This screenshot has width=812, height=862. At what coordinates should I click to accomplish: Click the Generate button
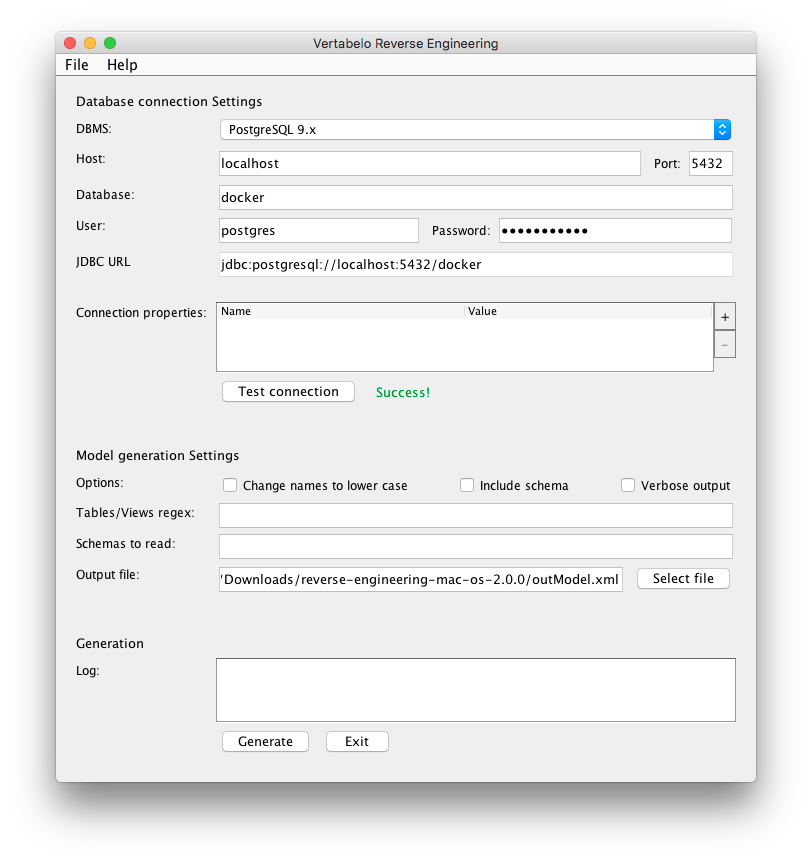click(265, 741)
